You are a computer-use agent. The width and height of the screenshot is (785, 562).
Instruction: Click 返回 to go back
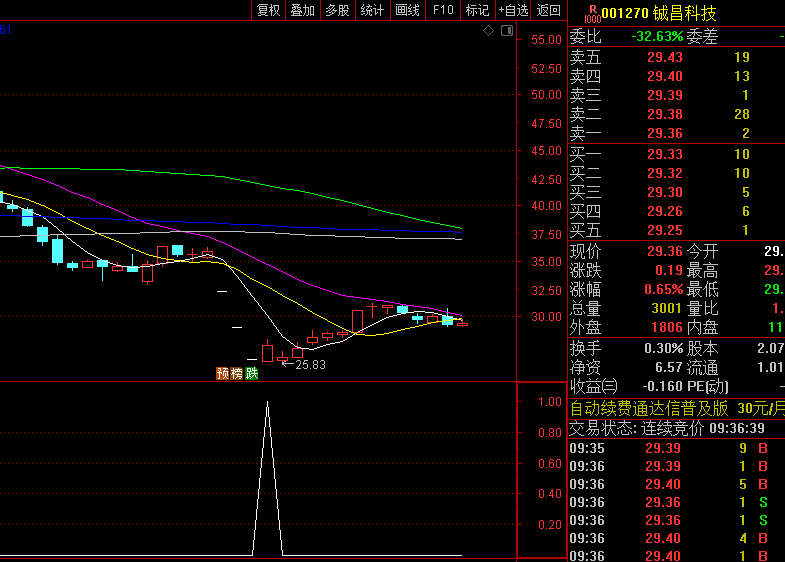[549, 10]
